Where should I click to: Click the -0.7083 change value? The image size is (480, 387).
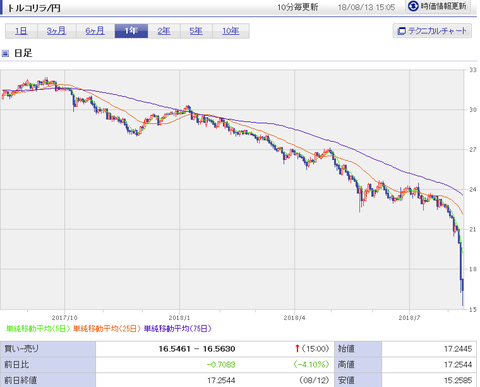[x=221, y=365]
